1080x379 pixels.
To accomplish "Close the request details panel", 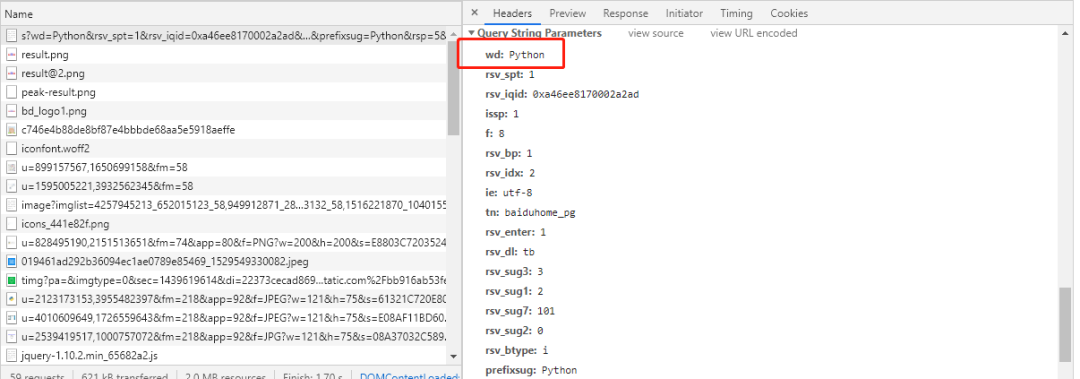I will click(475, 13).
